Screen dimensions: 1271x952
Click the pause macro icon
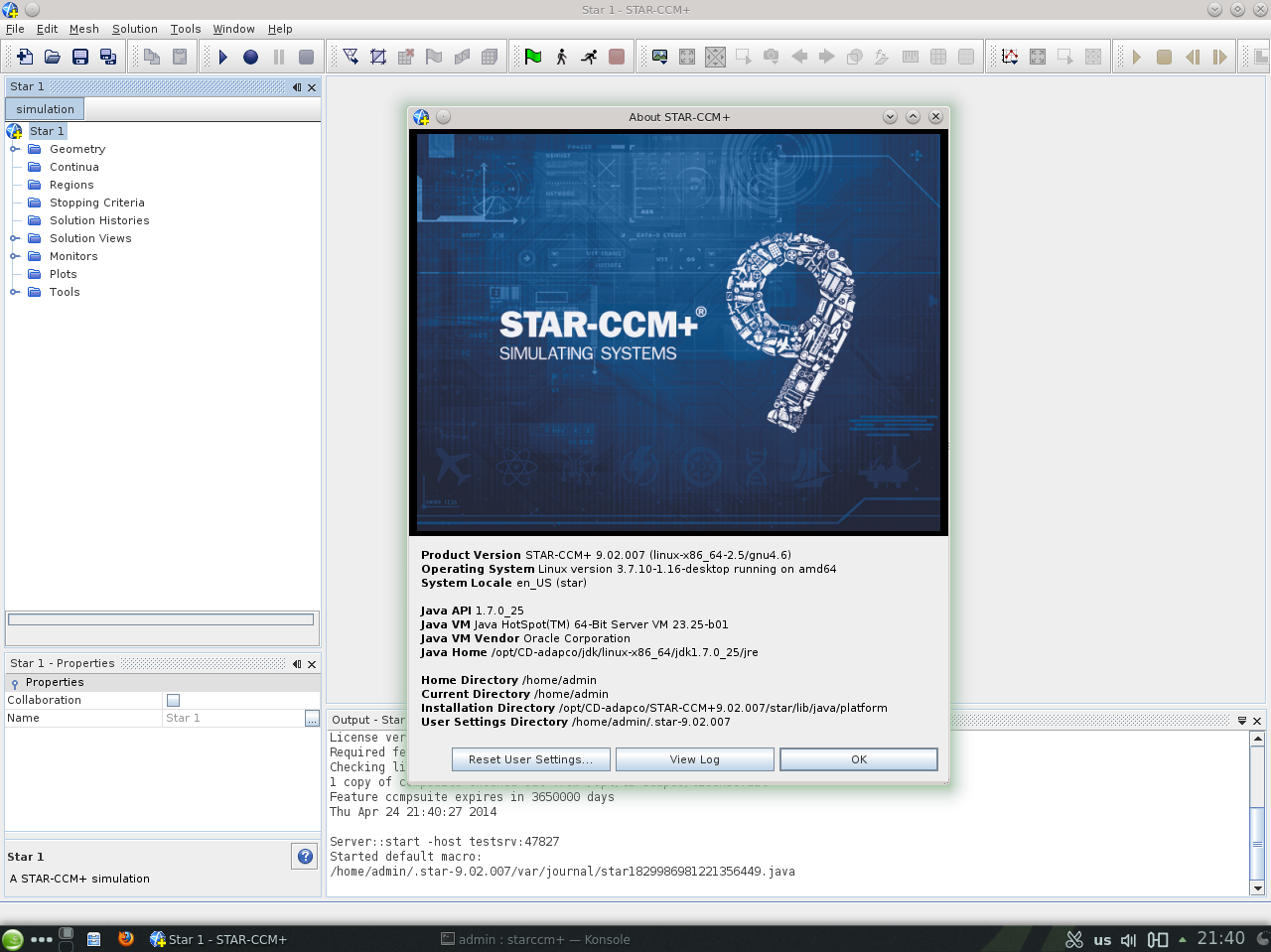279,57
